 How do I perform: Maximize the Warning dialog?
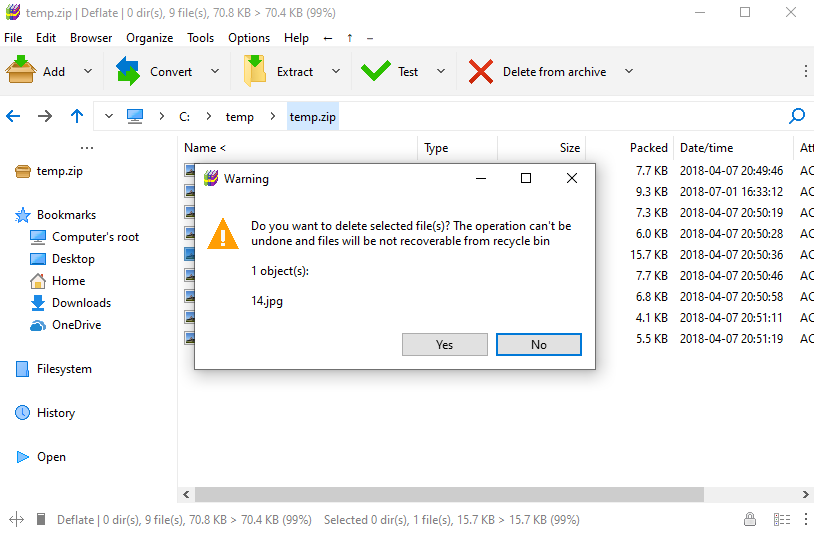(526, 178)
